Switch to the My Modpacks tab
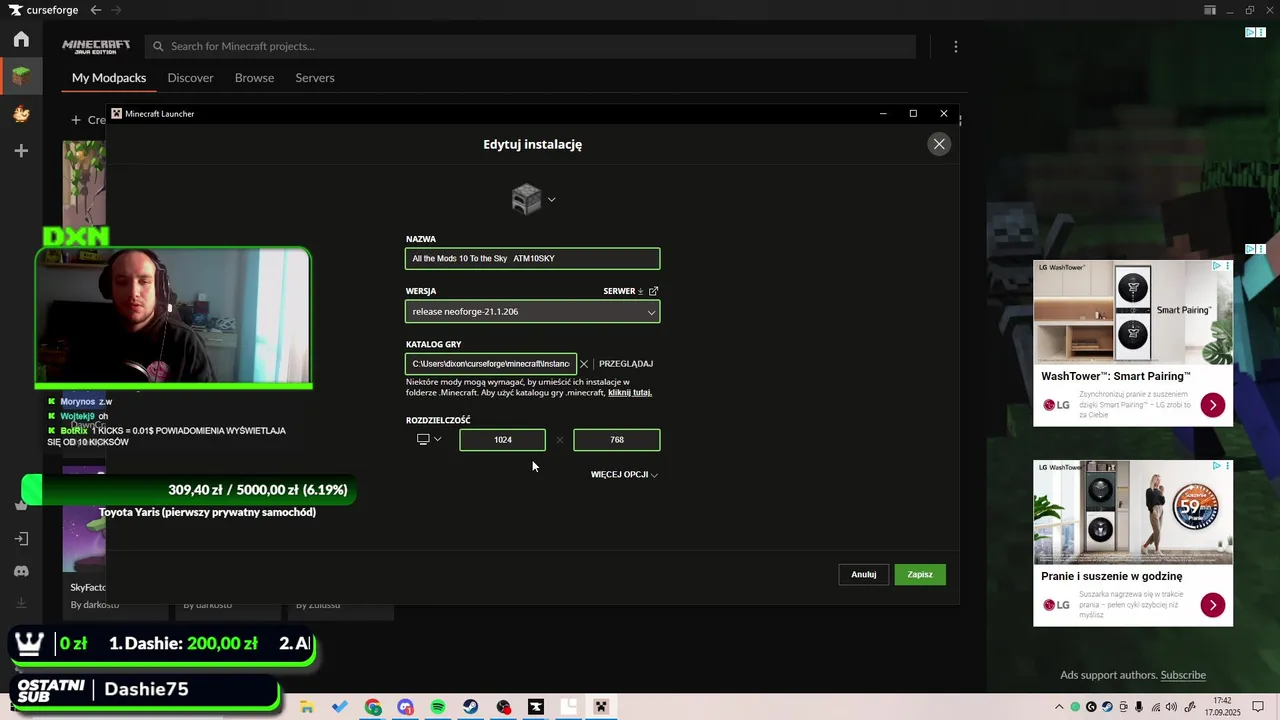Viewport: 1280px width, 720px height. [109, 78]
